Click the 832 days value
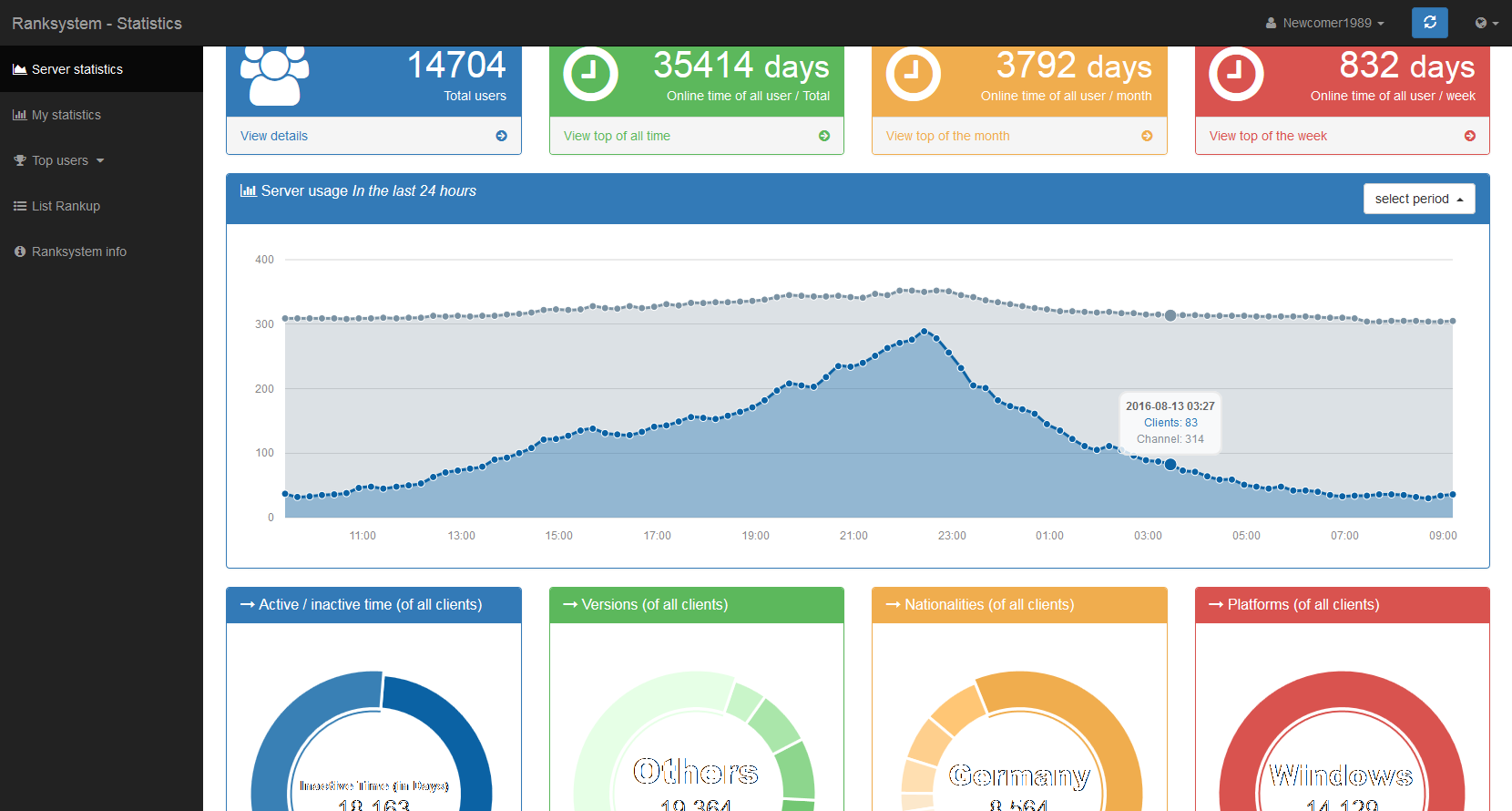This screenshot has width=1512, height=811. tap(1407, 66)
